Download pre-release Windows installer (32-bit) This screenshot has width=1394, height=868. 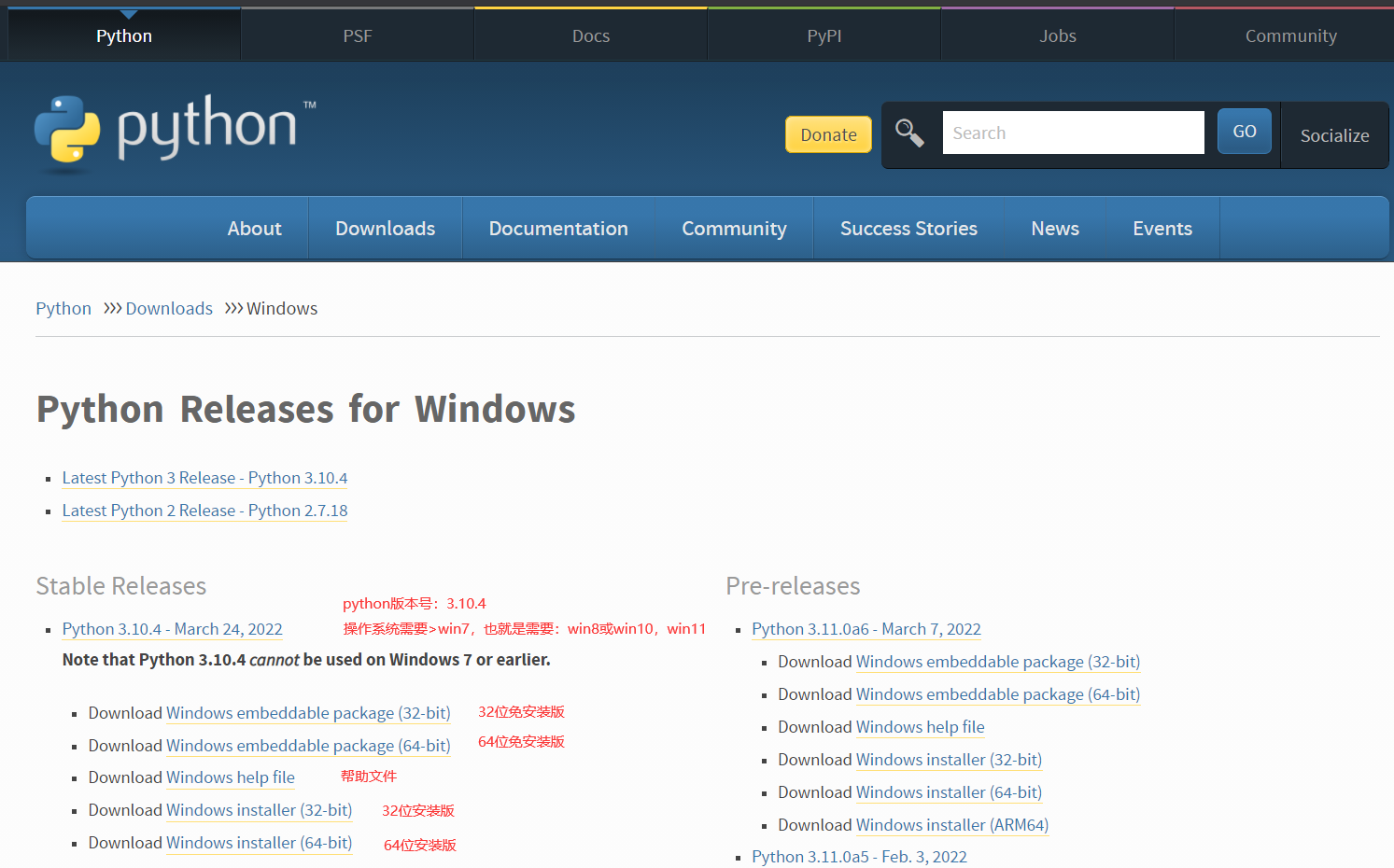(949, 760)
